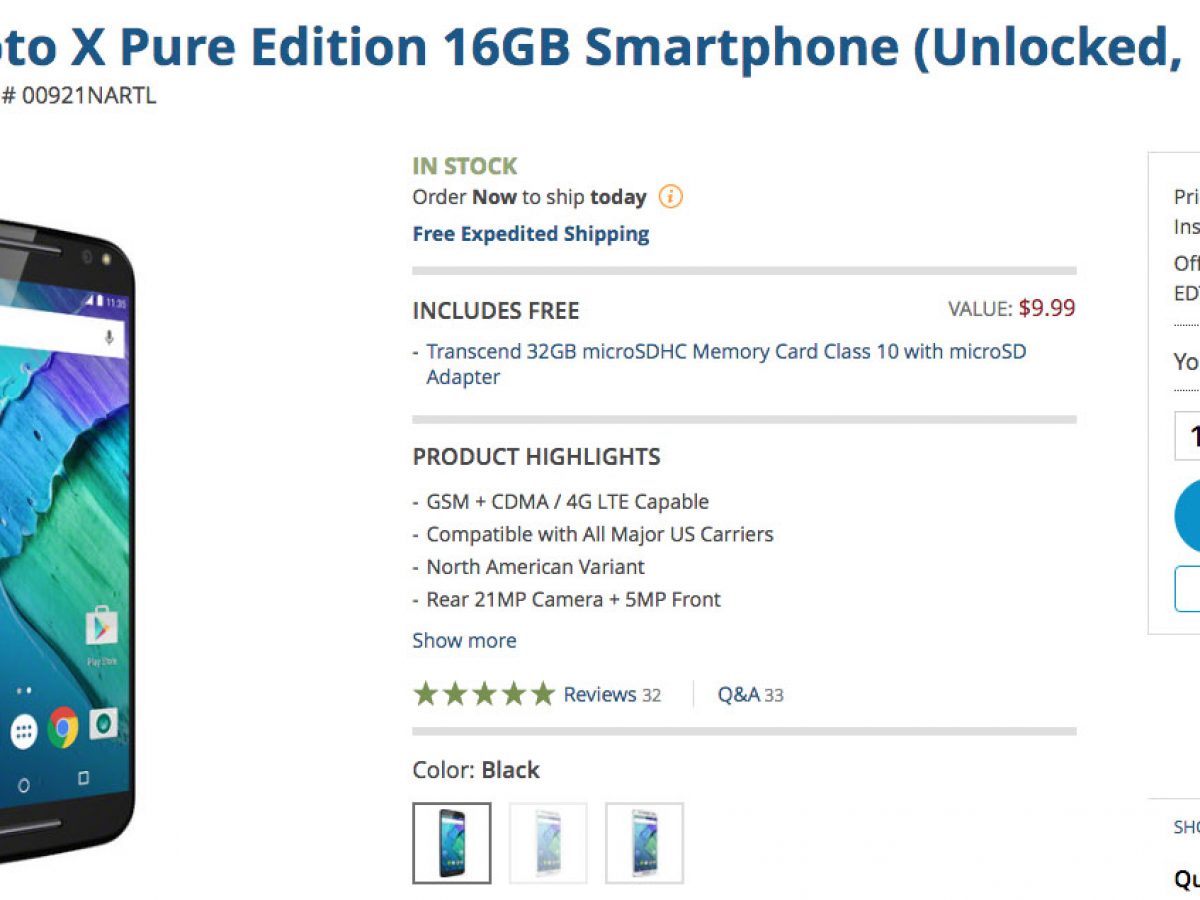
Task: Click the camera icon on the Camera app on the phone
Action: (103, 723)
